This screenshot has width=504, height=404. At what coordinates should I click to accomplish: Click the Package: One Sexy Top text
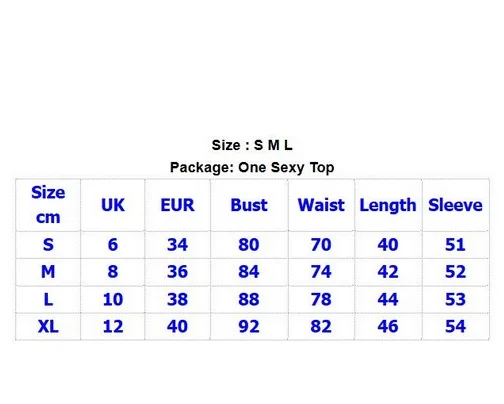coord(252,168)
